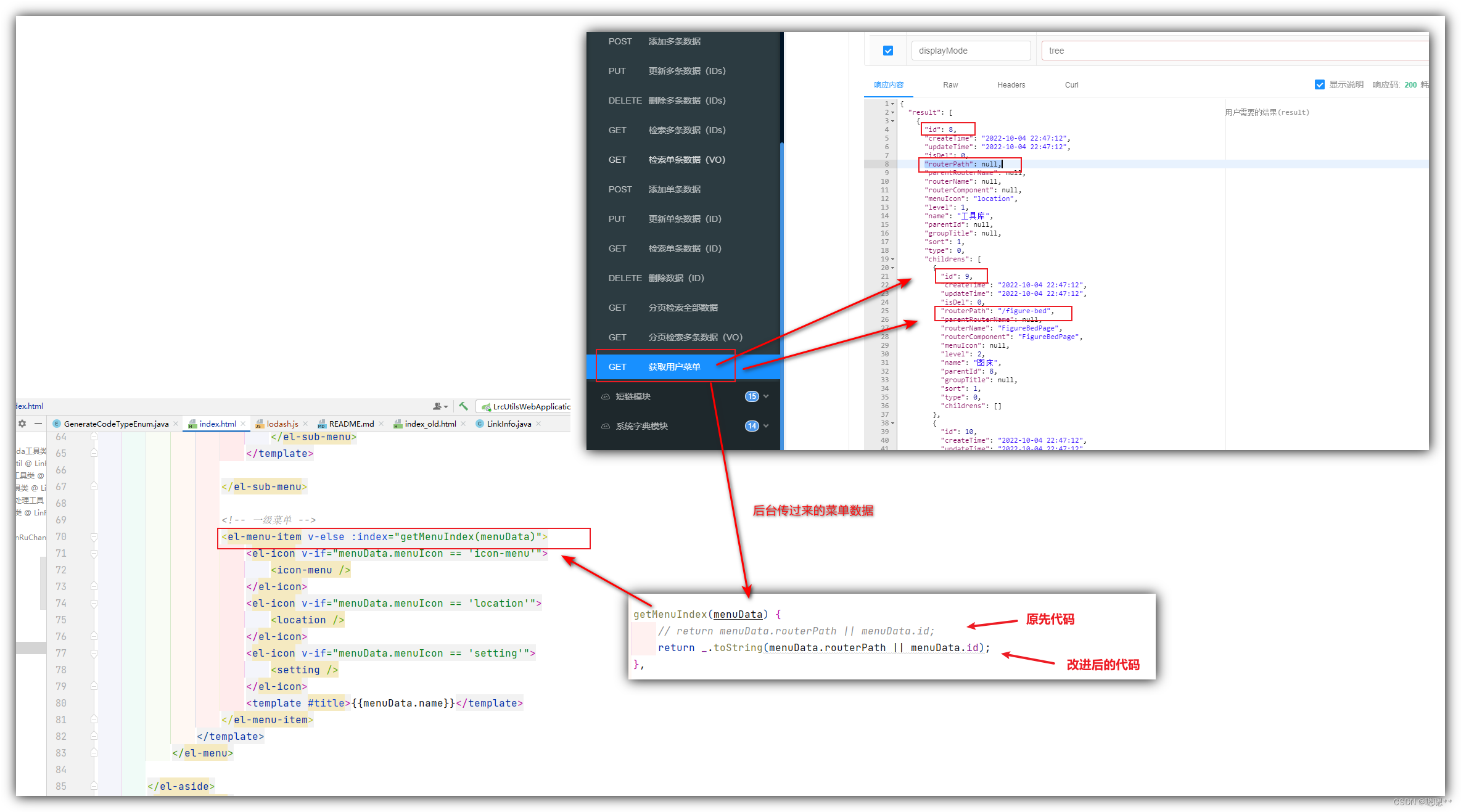Click the 系统字典模块 module icon
This screenshot has width=1461, height=812.
point(605,425)
